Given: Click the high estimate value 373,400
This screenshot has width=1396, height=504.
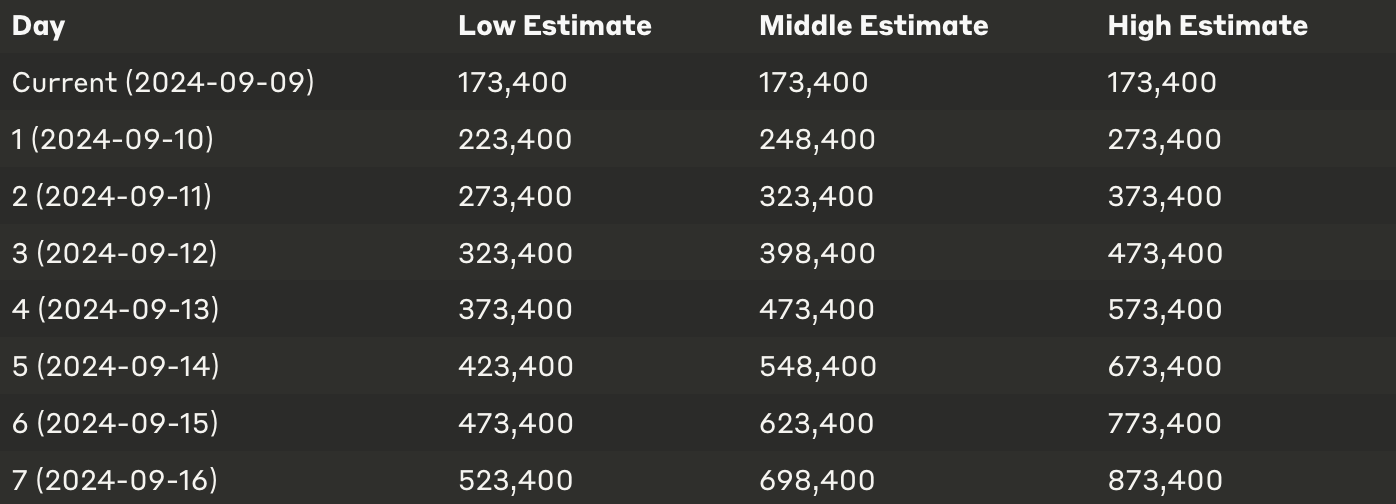Looking at the screenshot, I should pos(1165,196).
